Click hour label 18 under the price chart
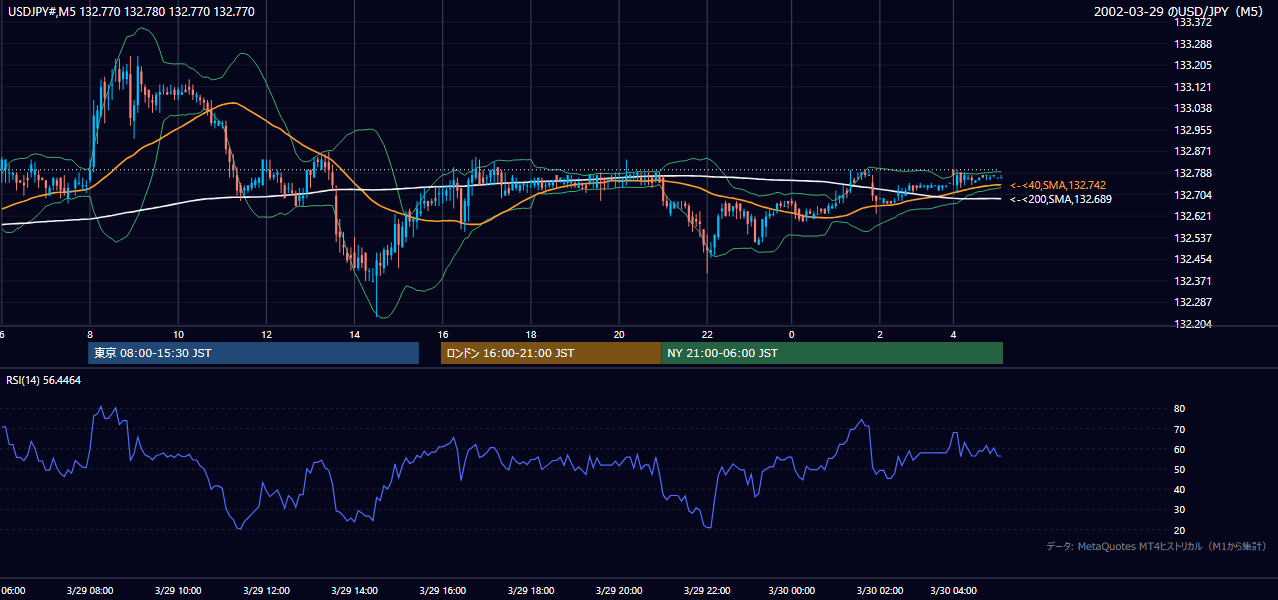The height and width of the screenshot is (600, 1278). 531,334
